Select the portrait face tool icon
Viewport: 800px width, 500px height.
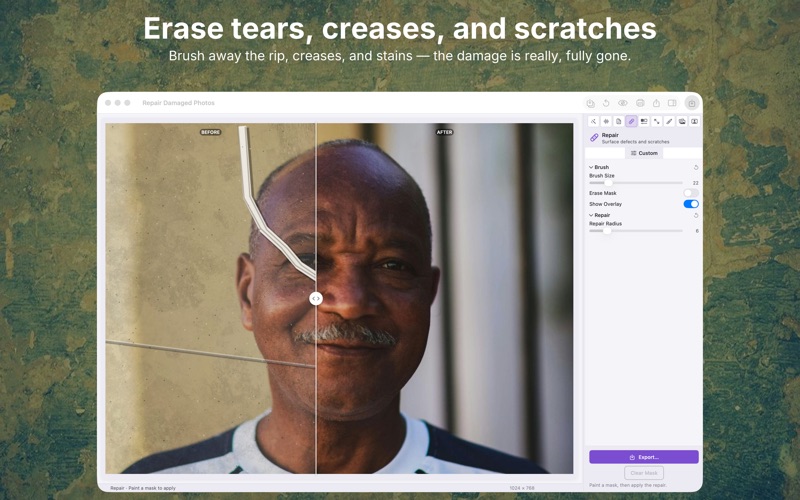coord(694,121)
